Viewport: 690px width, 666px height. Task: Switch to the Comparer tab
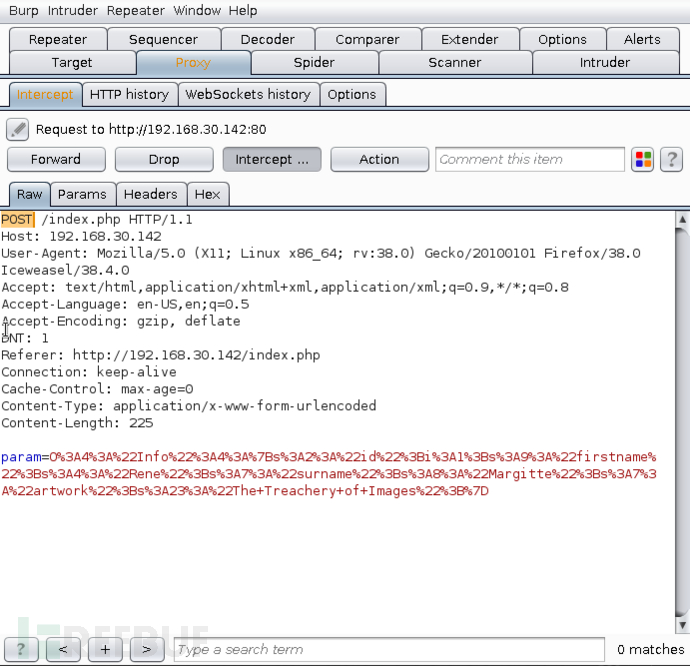coord(368,39)
